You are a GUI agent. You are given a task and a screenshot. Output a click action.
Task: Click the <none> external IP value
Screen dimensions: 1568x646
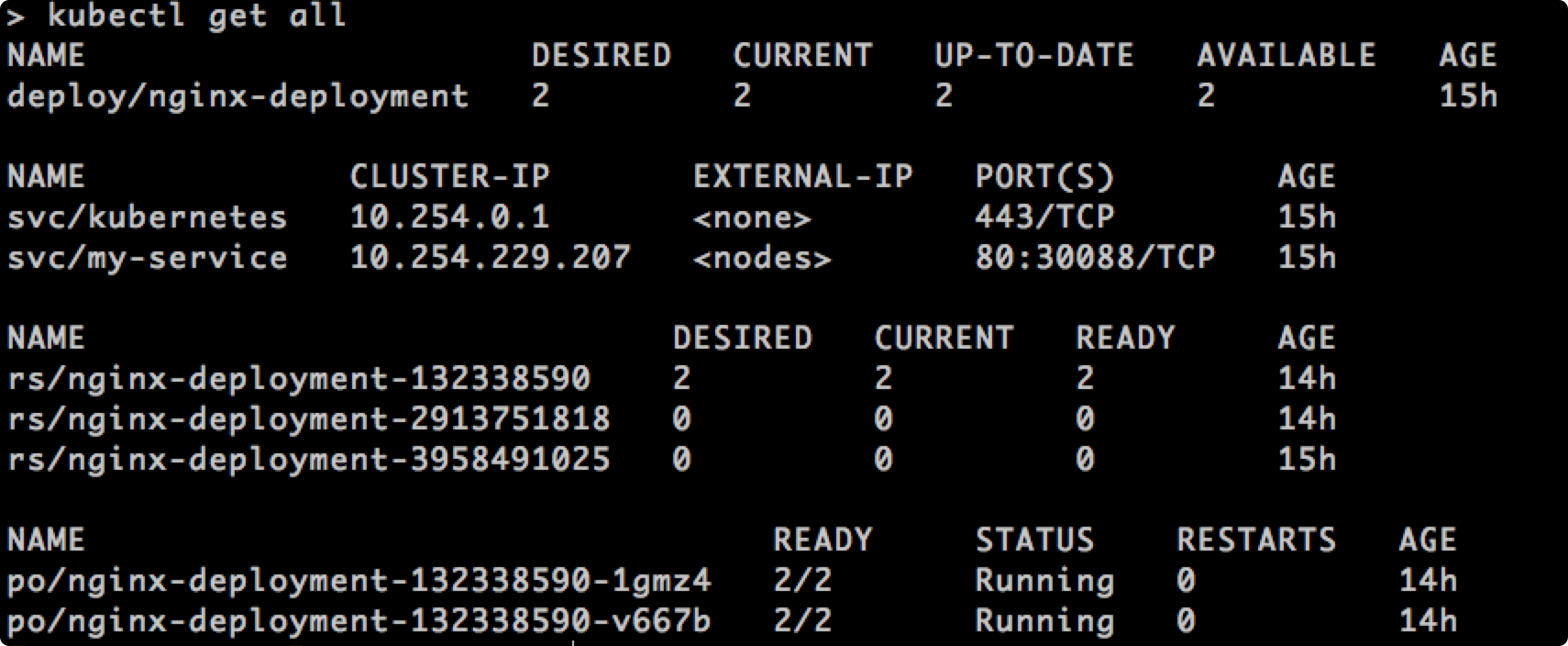pyautogui.click(x=752, y=218)
